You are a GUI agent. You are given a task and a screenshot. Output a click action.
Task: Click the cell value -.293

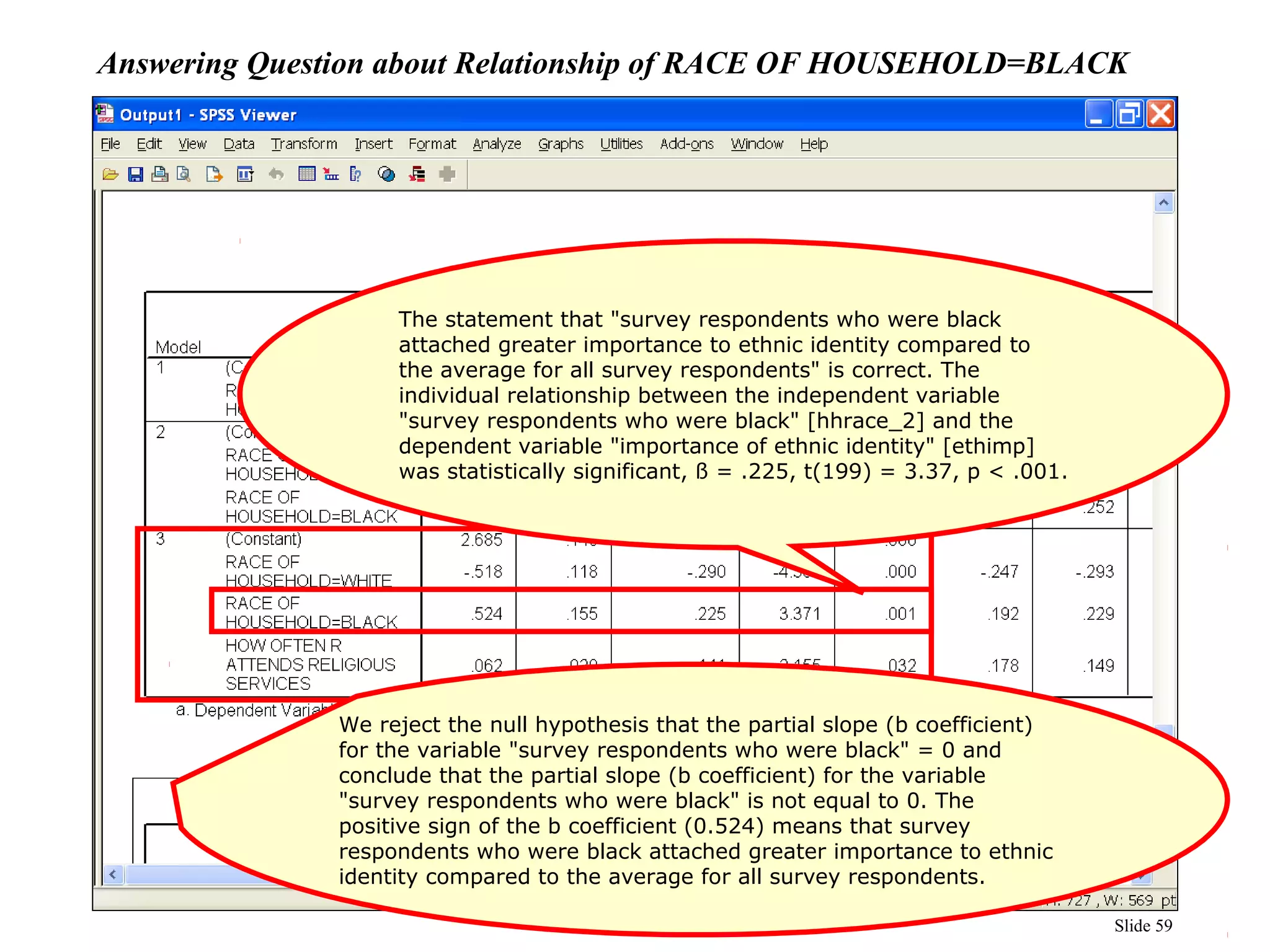point(1095,571)
